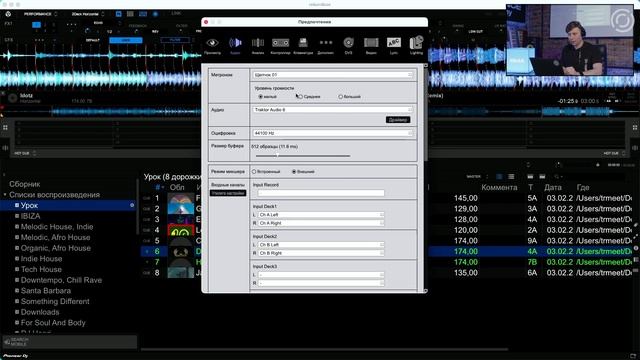Sort by the Дата column header
The width and height of the screenshot is (640, 360).
click(x=553, y=187)
